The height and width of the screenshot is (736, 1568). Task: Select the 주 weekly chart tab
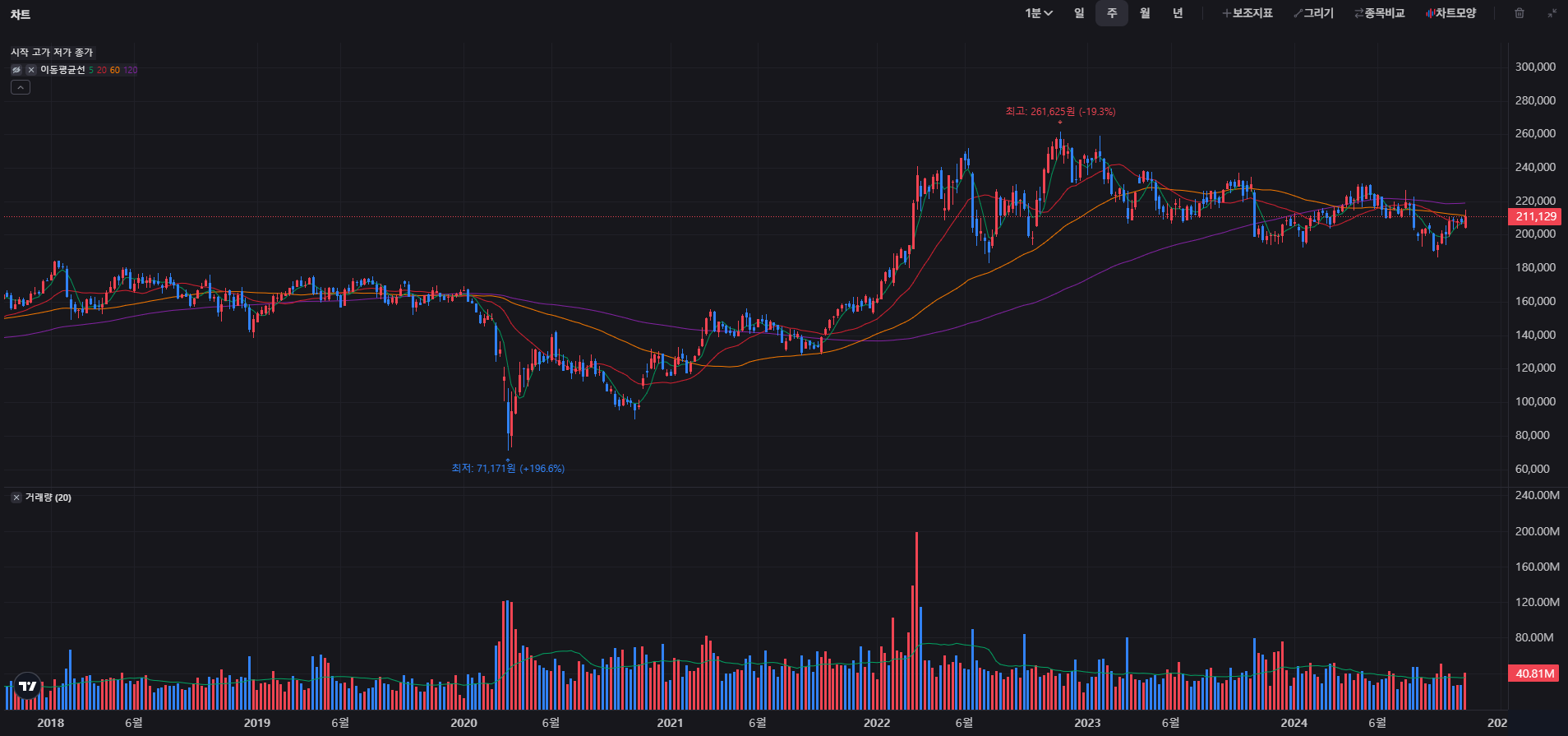click(1112, 13)
